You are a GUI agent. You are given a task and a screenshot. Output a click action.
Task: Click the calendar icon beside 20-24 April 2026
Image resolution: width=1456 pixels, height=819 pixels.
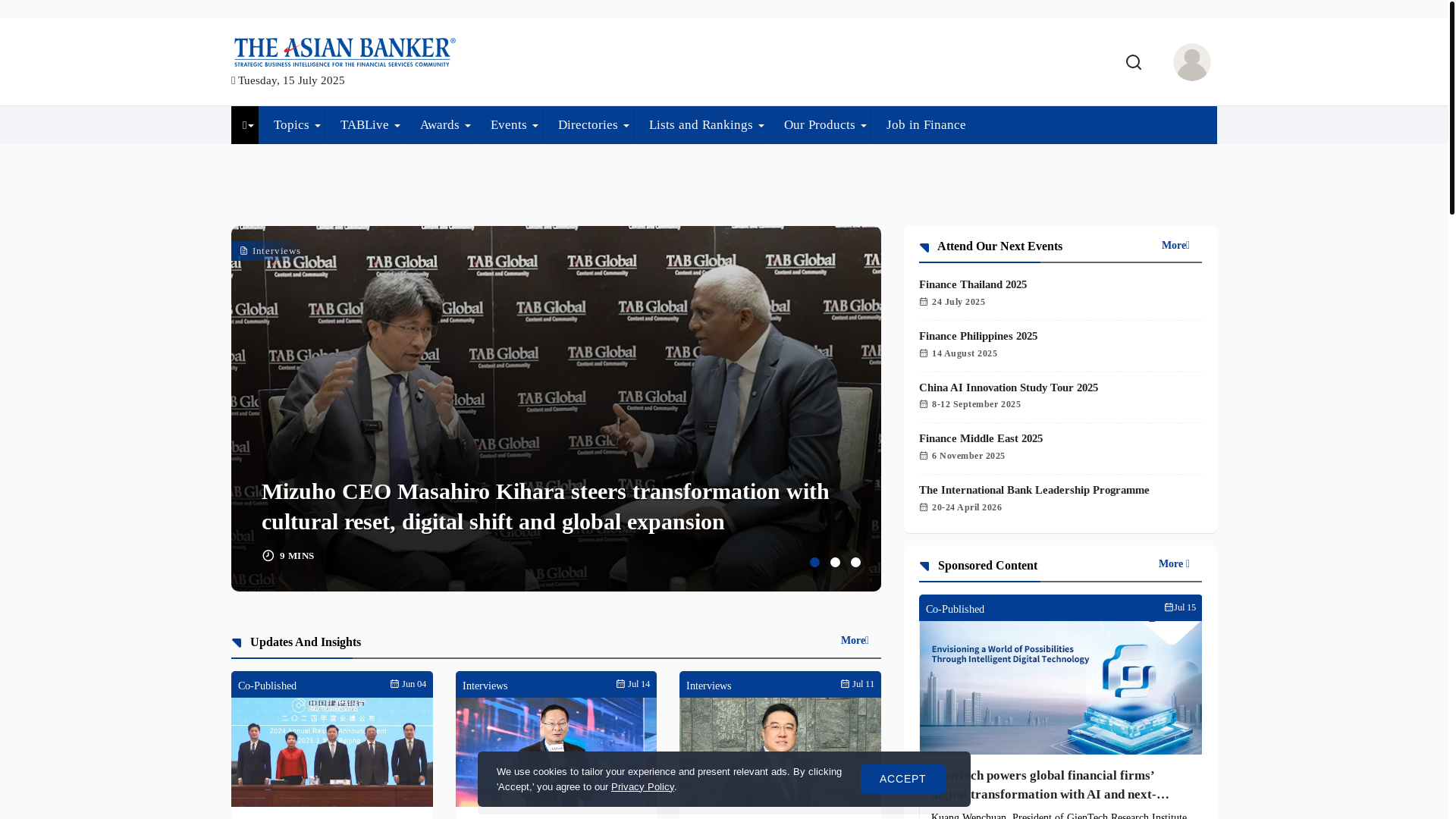tap(924, 507)
